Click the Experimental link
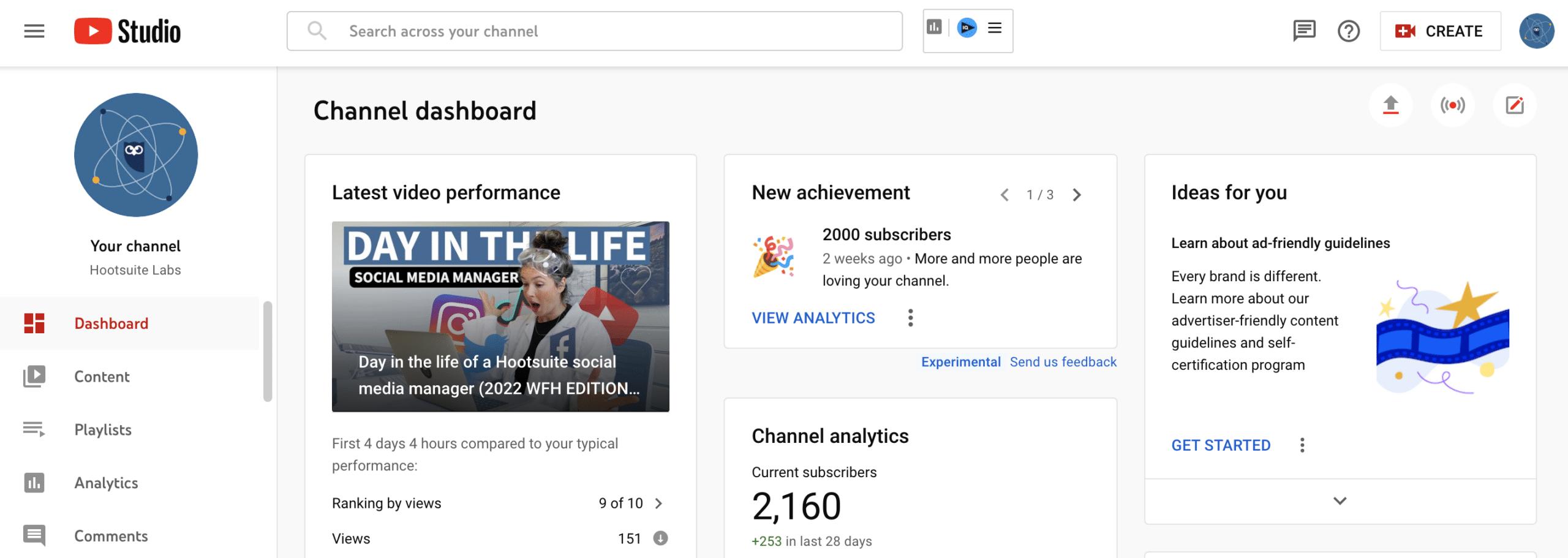 pyautogui.click(x=961, y=362)
